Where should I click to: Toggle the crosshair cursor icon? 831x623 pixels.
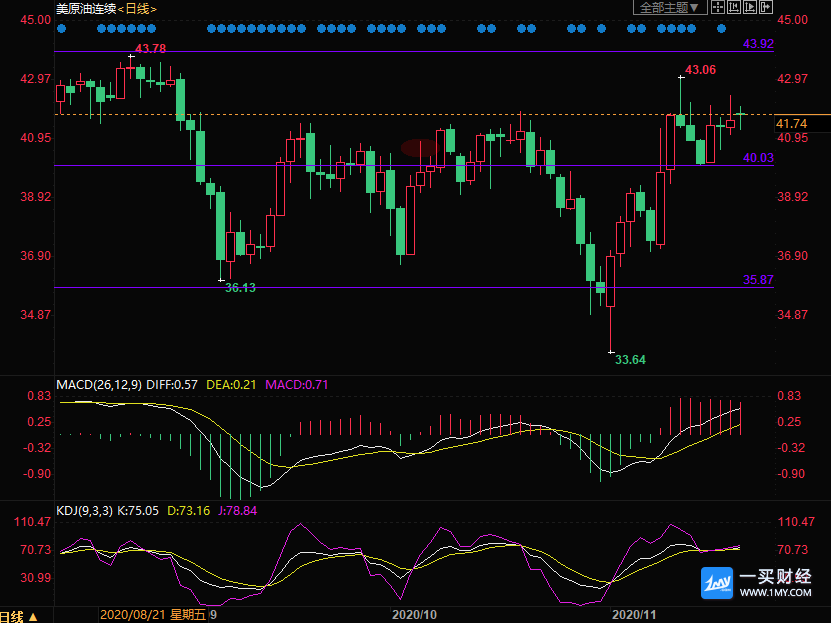coord(718,7)
